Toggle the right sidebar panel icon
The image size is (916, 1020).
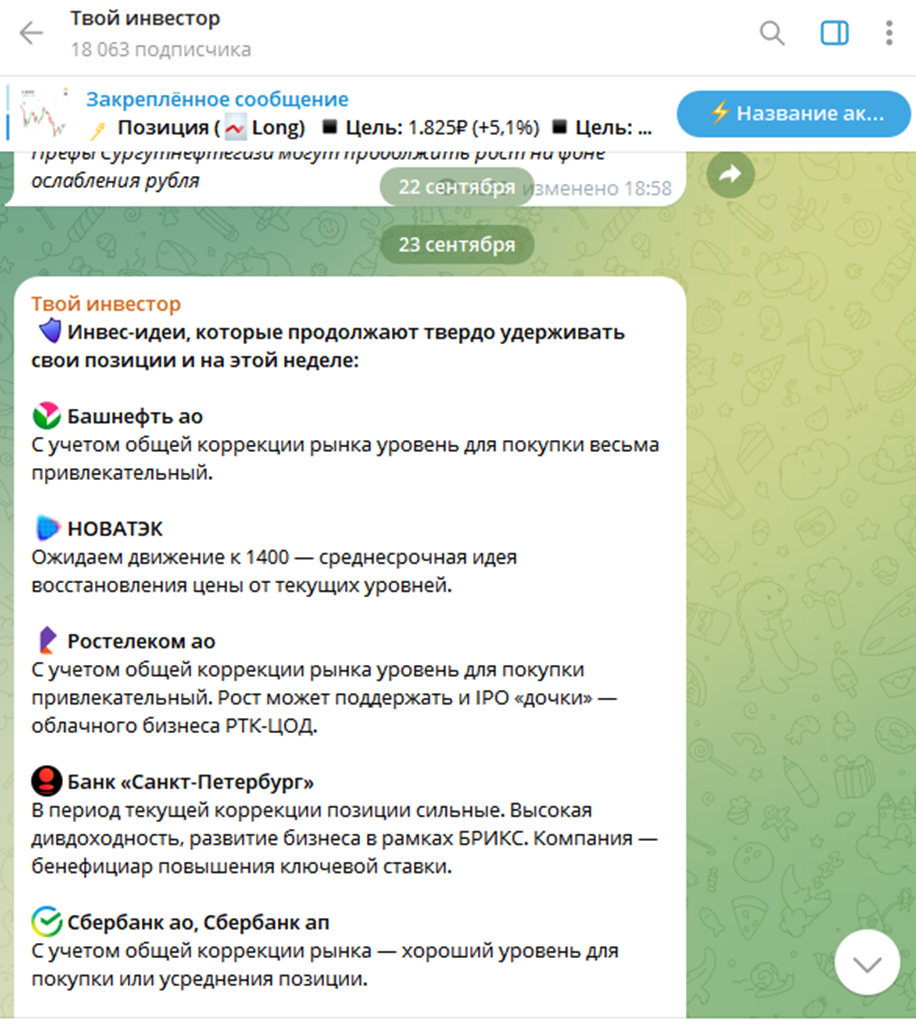click(834, 33)
